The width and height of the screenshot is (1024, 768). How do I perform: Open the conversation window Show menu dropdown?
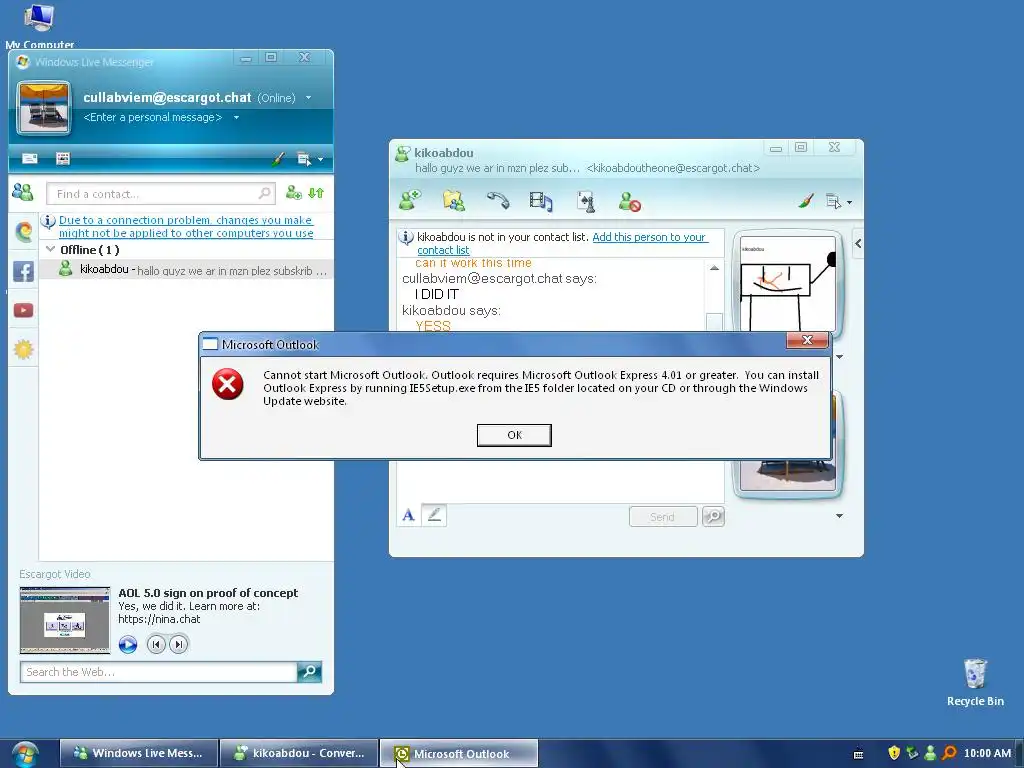click(x=839, y=202)
